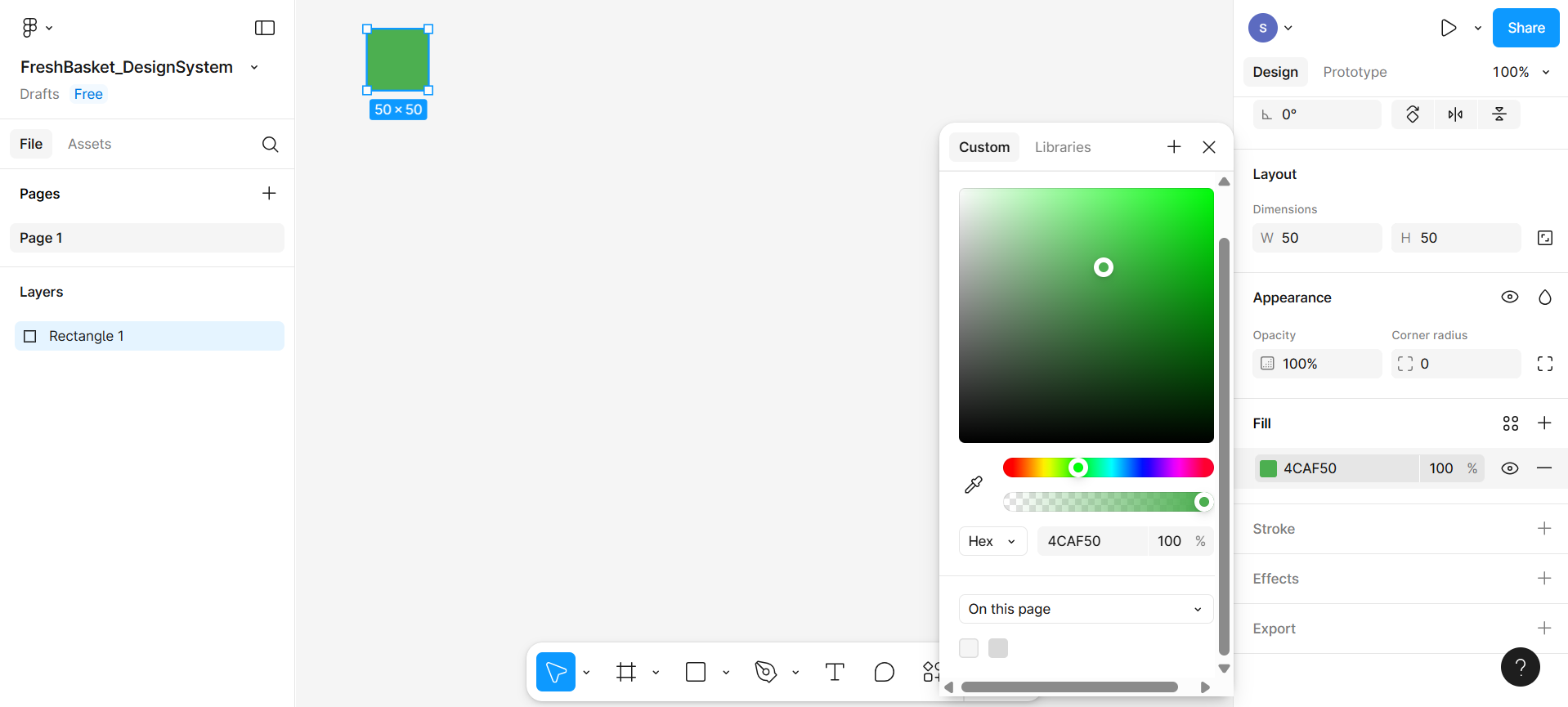The width and height of the screenshot is (1568, 707).
Task: Toggle individual corner radius control
Action: pos(1544,364)
